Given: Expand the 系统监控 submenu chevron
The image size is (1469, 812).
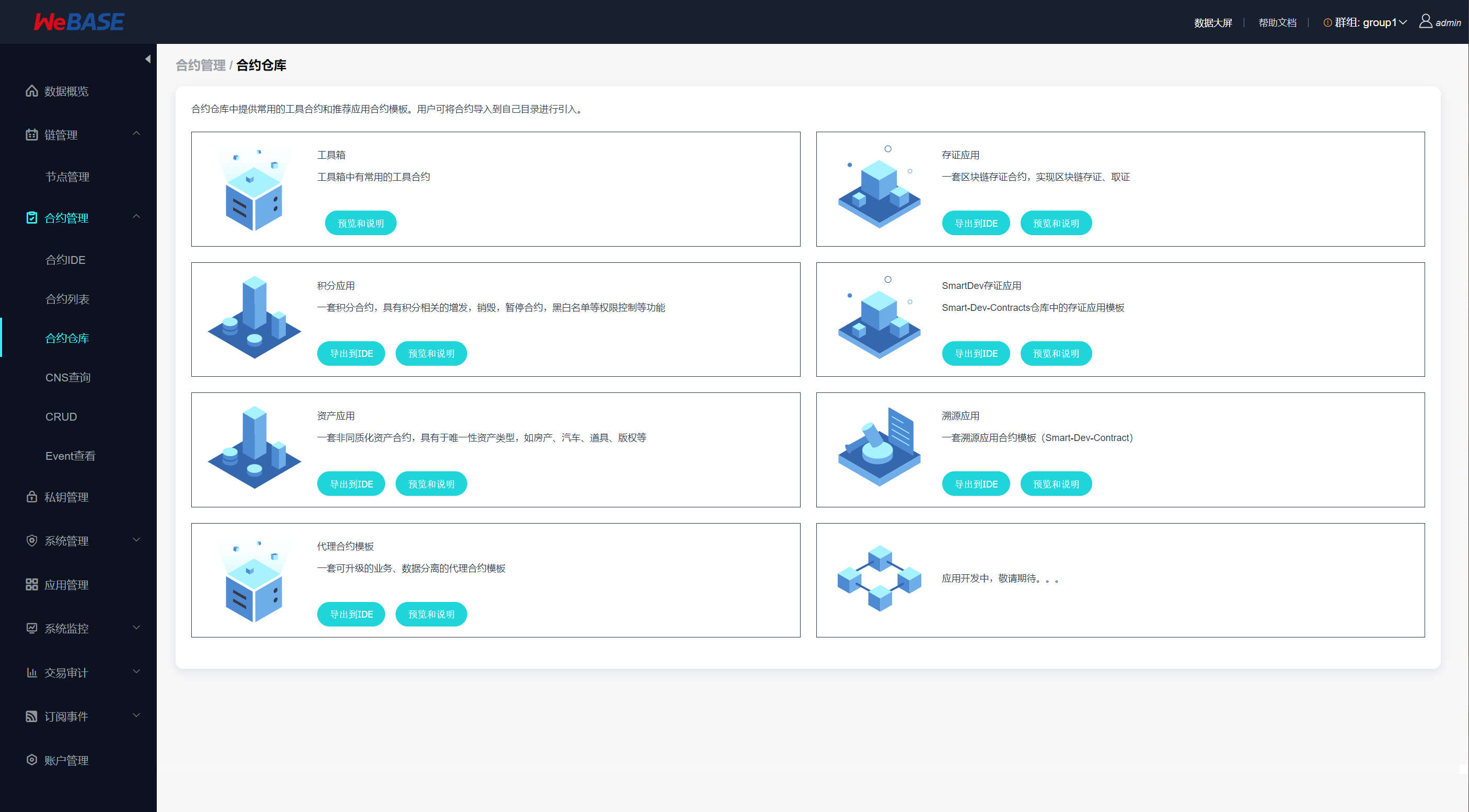Looking at the screenshot, I should (x=136, y=628).
